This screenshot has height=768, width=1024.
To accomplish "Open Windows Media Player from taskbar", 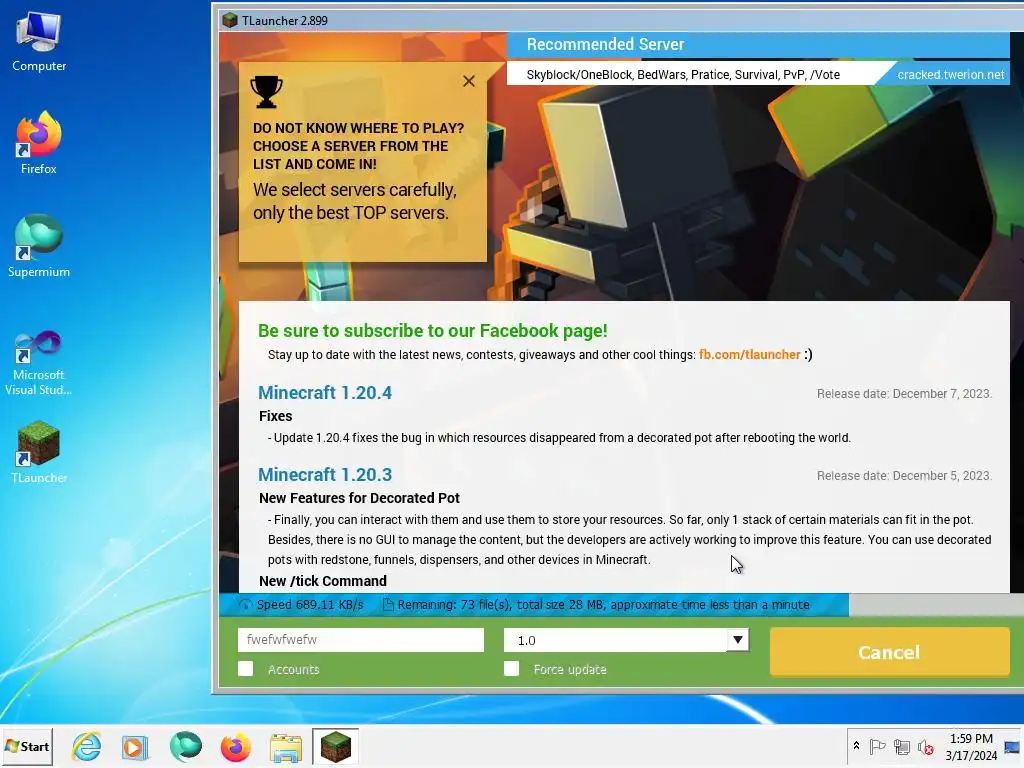I will (x=136, y=746).
